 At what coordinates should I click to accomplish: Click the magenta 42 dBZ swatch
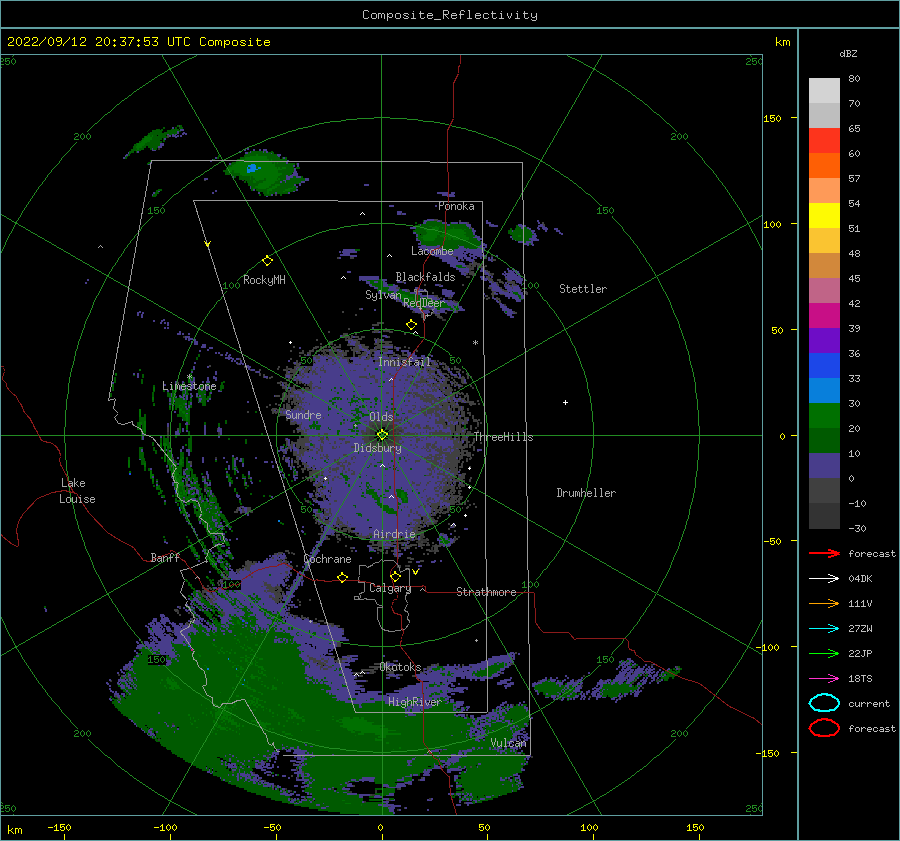pyautogui.click(x=824, y=316)
